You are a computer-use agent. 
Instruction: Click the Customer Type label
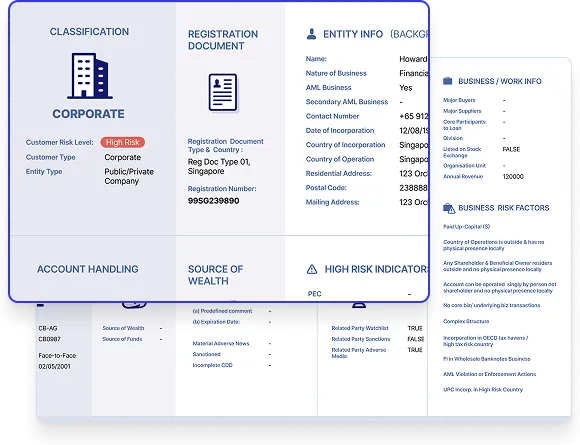[50, 157]
